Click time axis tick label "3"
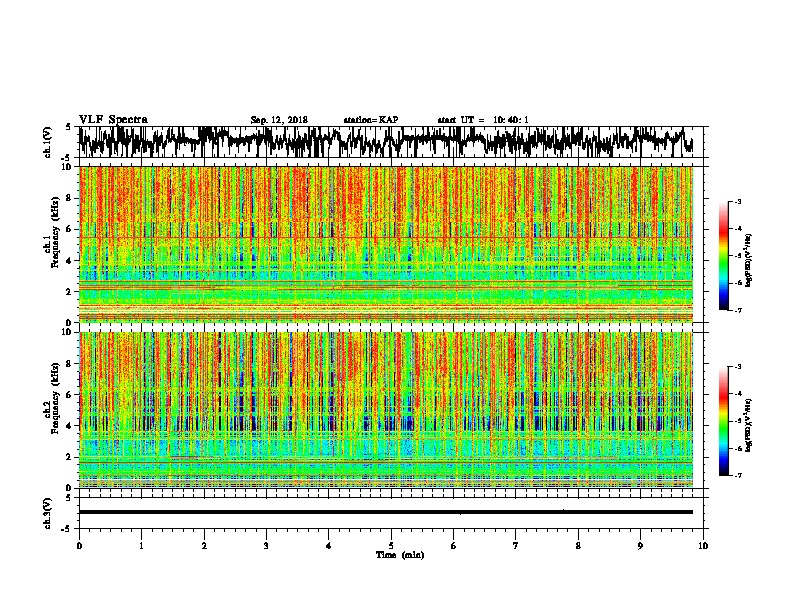792x612 pixels. pos(266,546)
